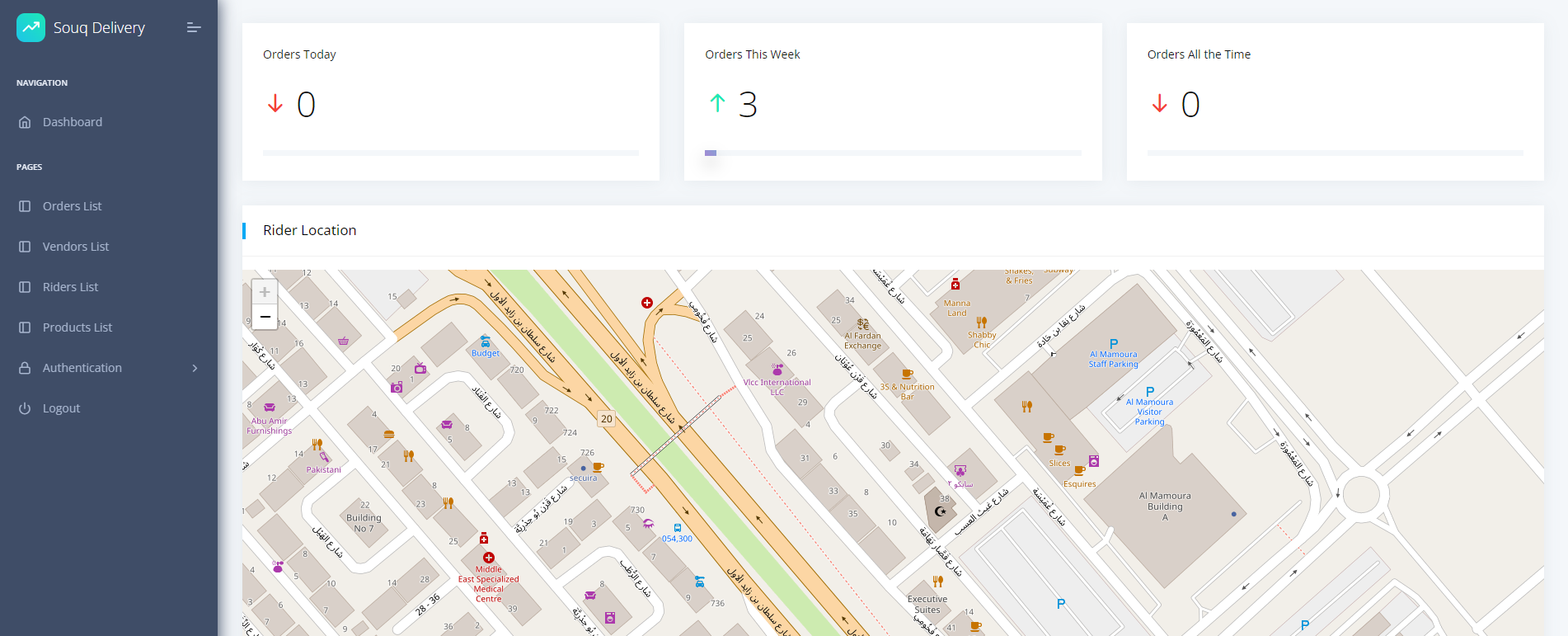Click the Budget car rental map marker
The image size is (1568, 636).
point(486,342)
